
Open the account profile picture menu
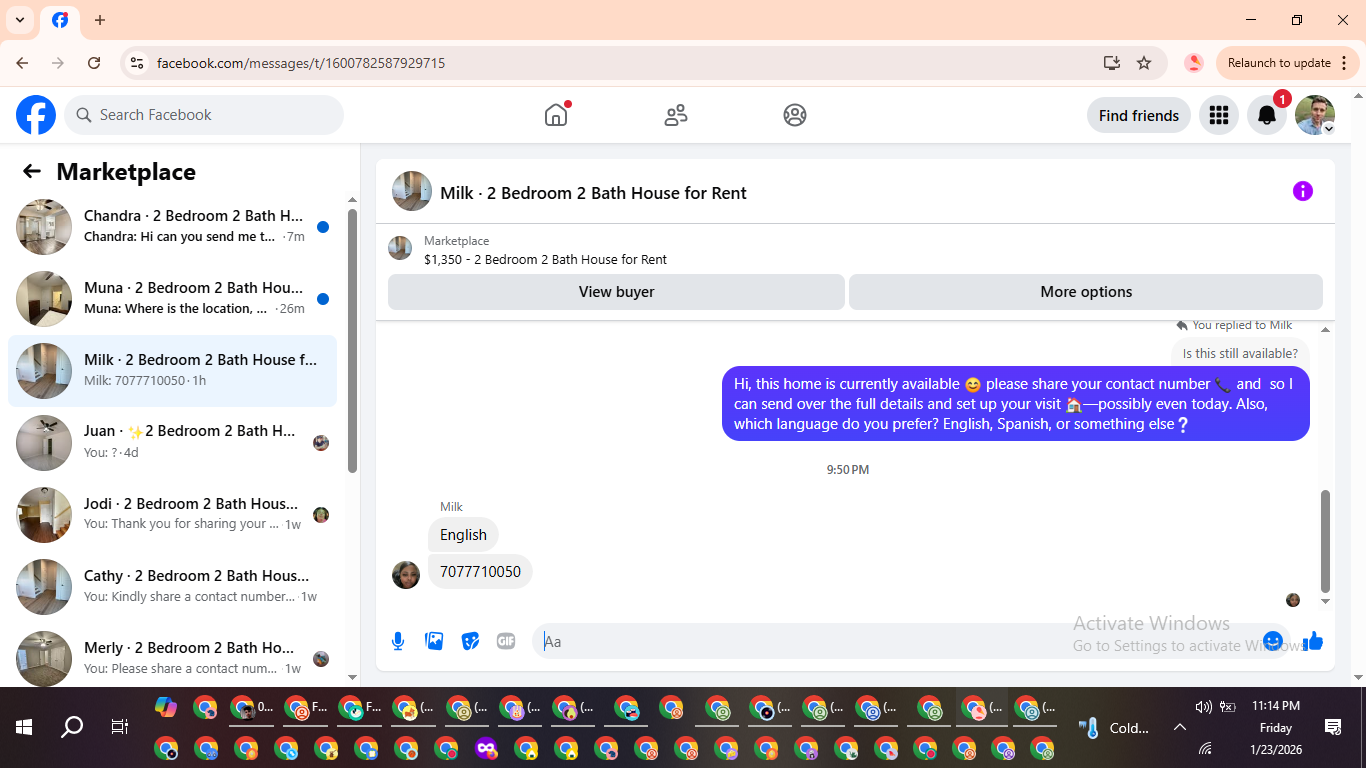pyautogui.click(x=1315, y=115)
